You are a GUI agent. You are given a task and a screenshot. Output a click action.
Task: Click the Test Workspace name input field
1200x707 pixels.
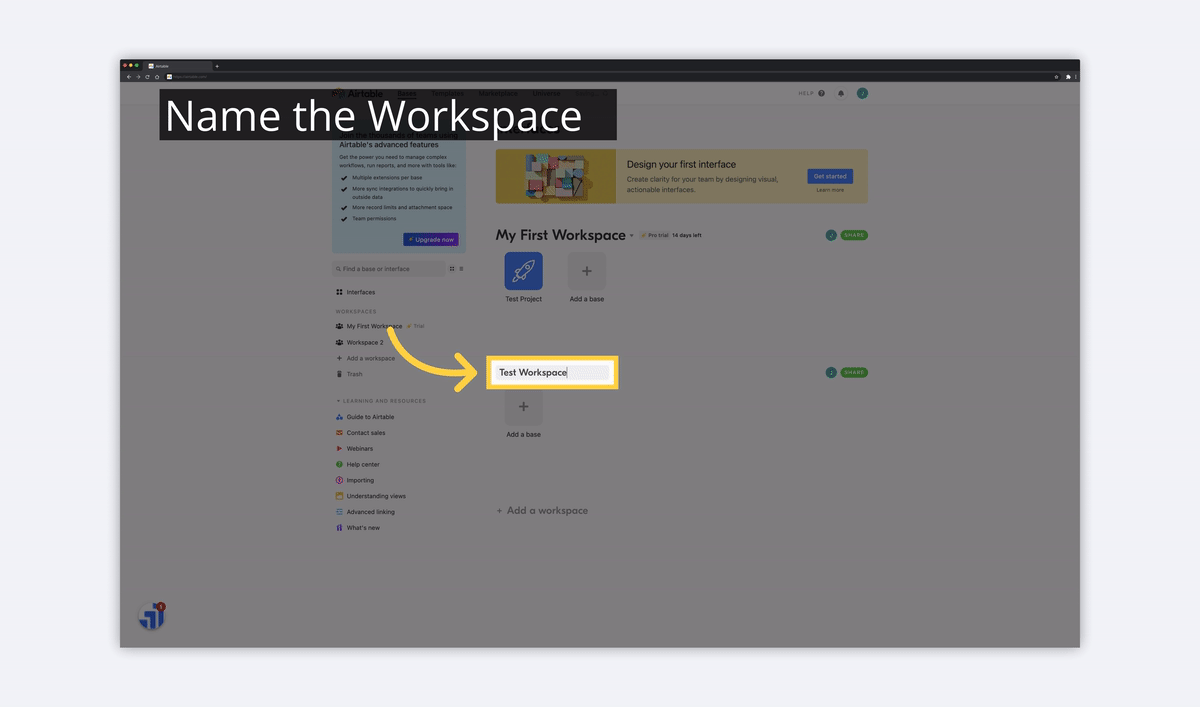pos(553,372)
